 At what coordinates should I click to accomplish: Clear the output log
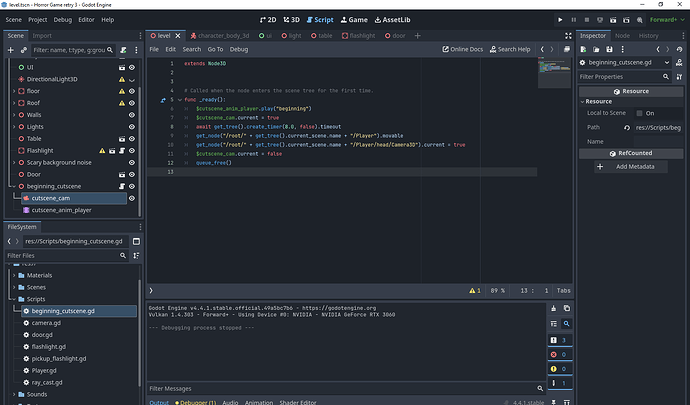pyautogui.click(x=554, y=309)
